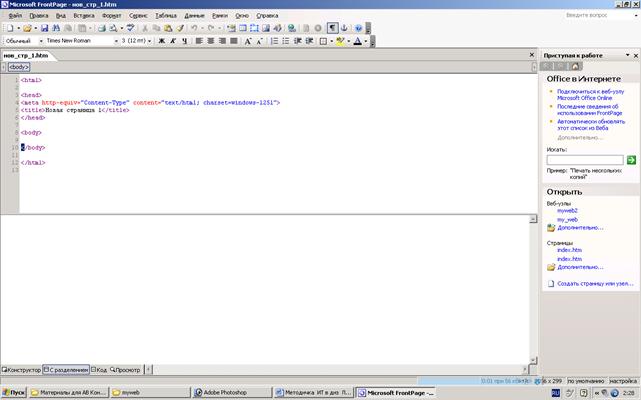Toggle Justify alignment
Viewport: 641px width, 400px height.
(233, 41)
